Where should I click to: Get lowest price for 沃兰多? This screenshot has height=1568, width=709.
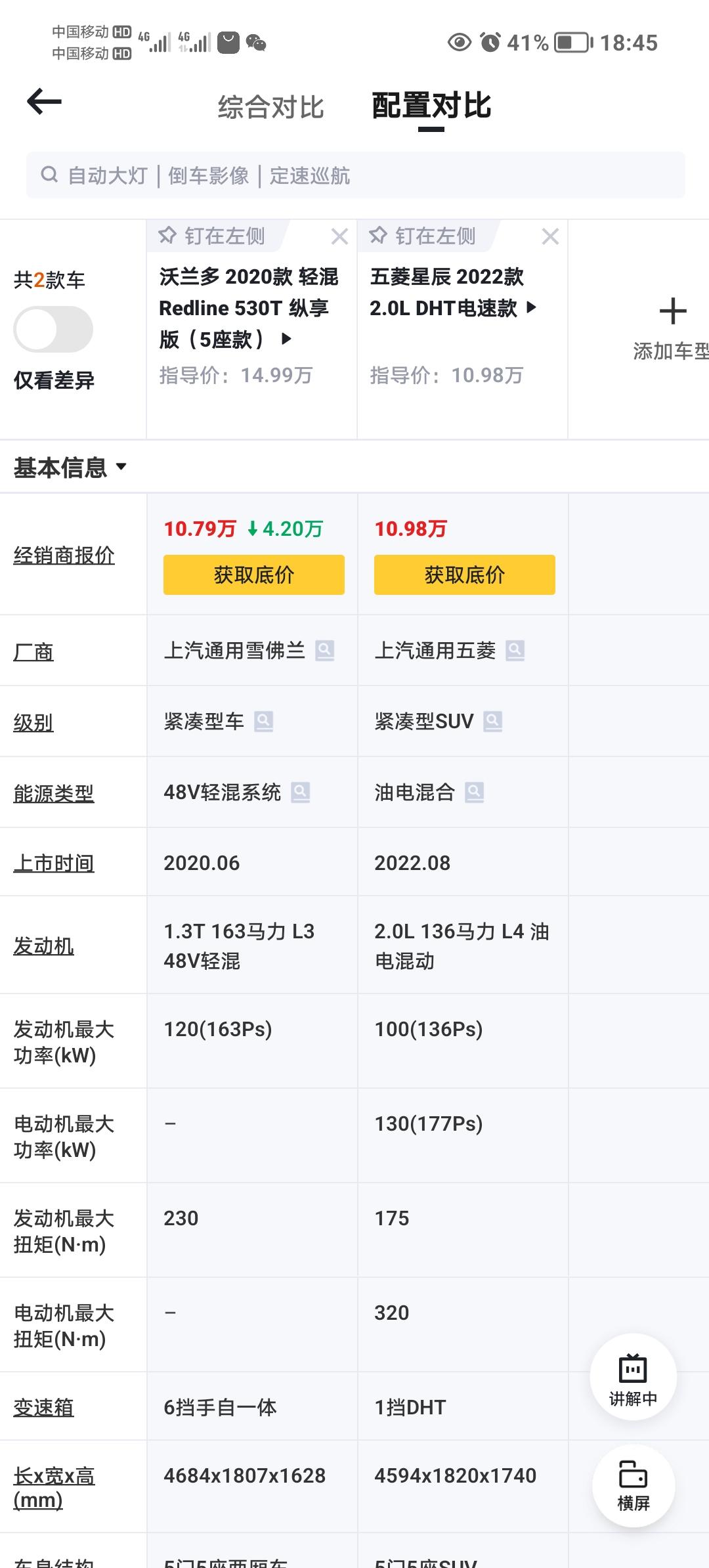tap(253, 575)
